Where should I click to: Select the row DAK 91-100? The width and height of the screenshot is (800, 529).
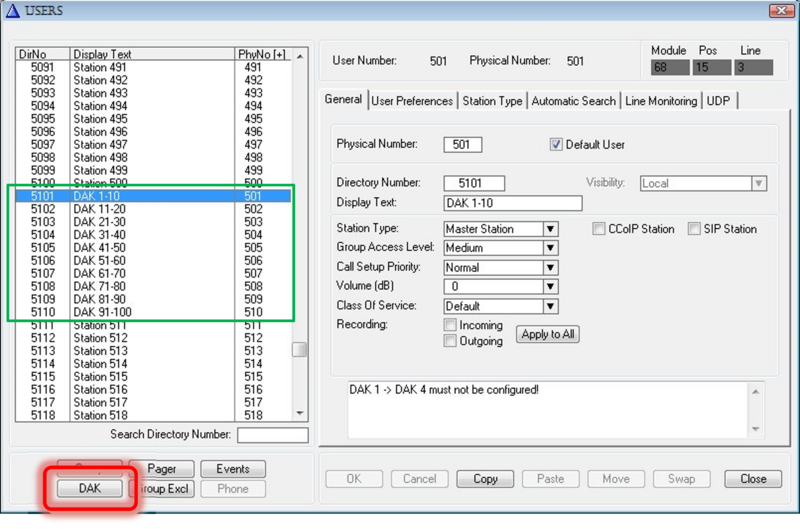click(153, 312)
